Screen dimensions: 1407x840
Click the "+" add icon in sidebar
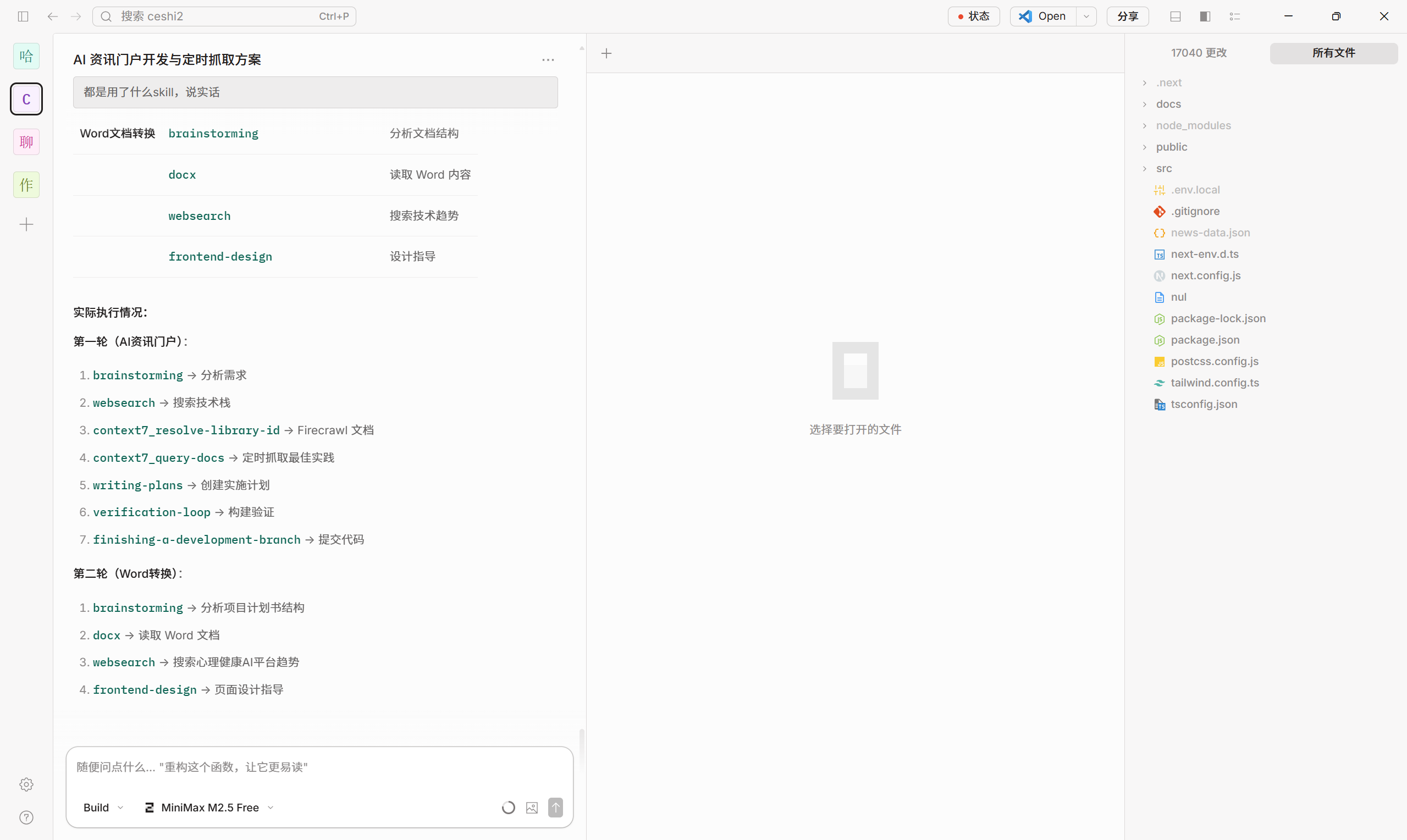[26, 224]
